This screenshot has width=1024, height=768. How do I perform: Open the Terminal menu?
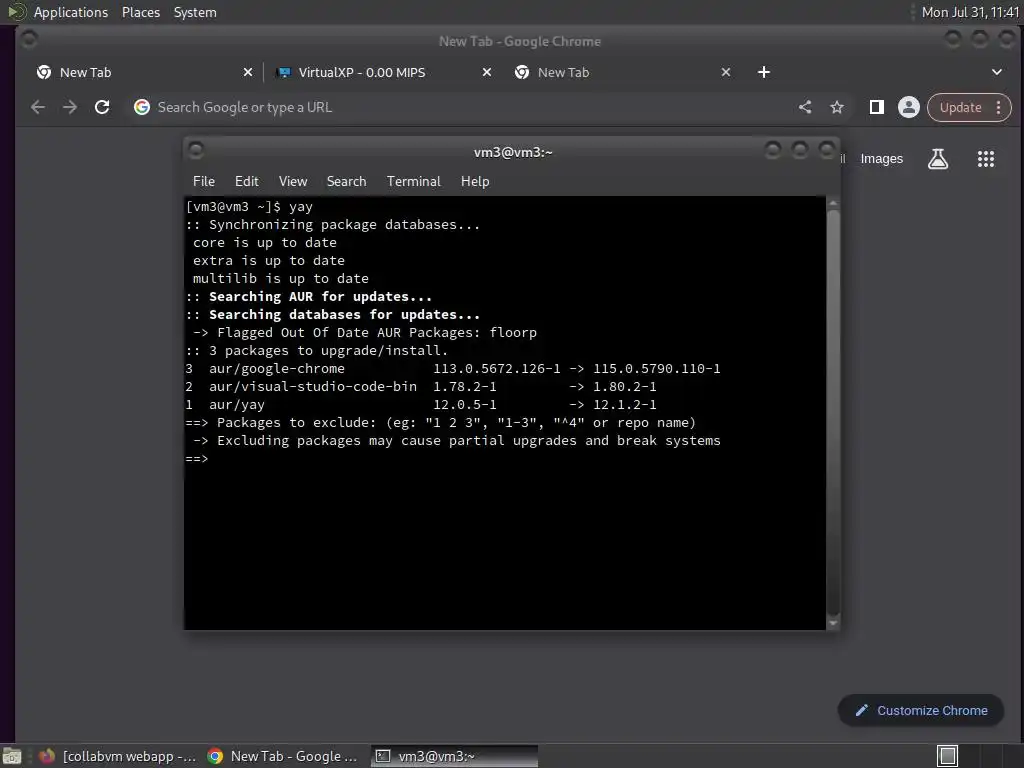click(413, 182)
